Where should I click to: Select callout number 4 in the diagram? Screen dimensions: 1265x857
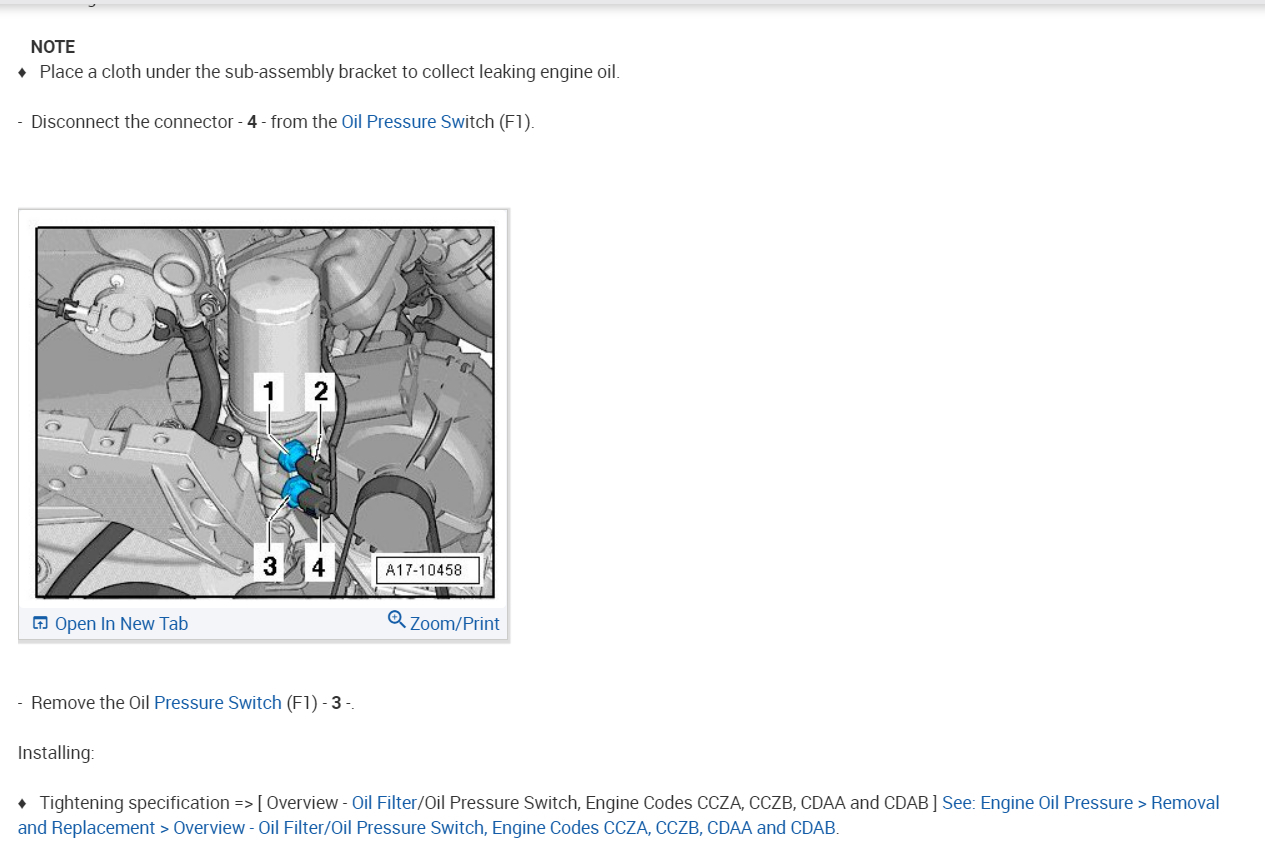pyautogui.click(x=318, y=566)
